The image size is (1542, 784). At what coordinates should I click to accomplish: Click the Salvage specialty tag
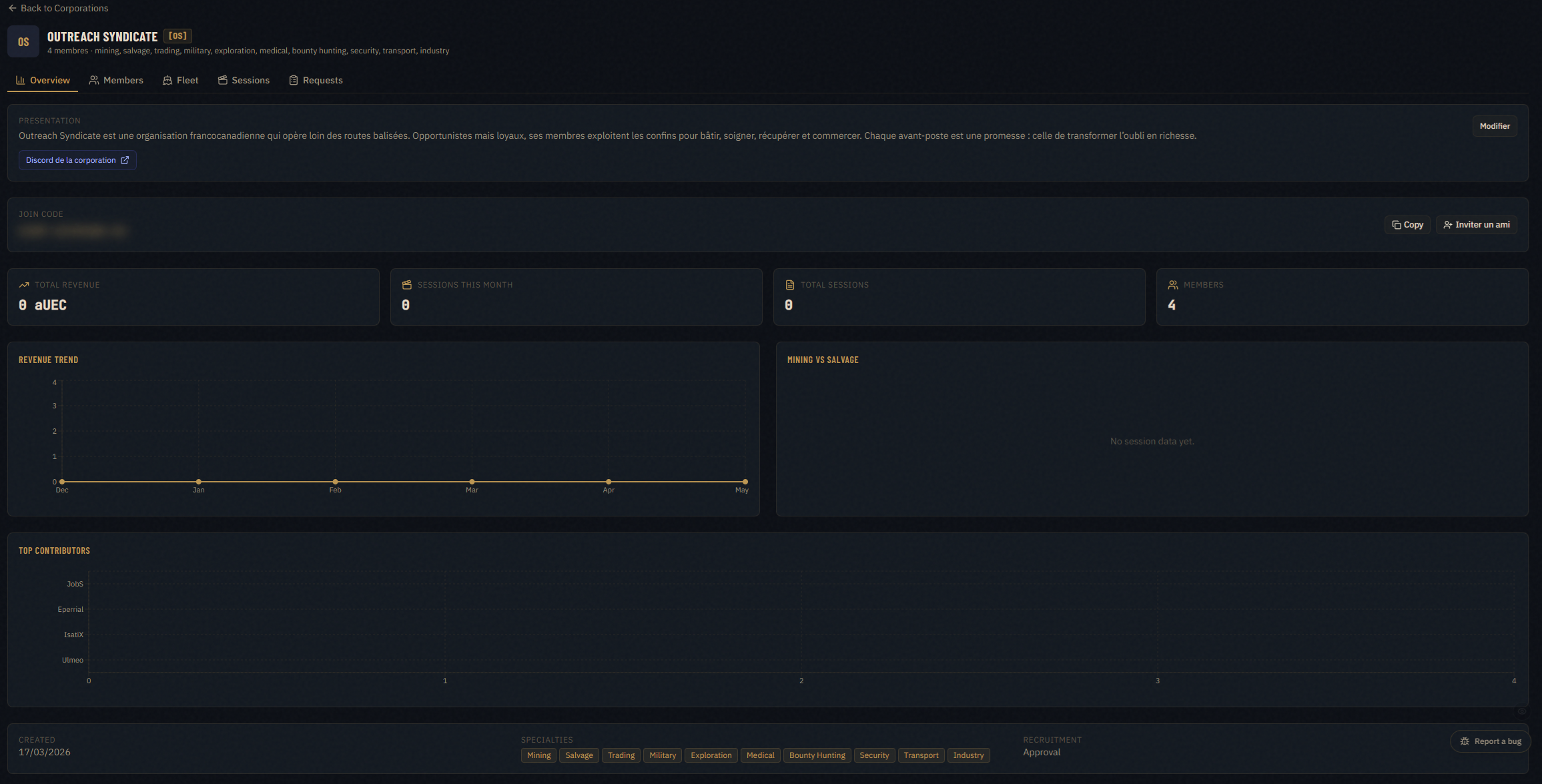coord(579,755)
